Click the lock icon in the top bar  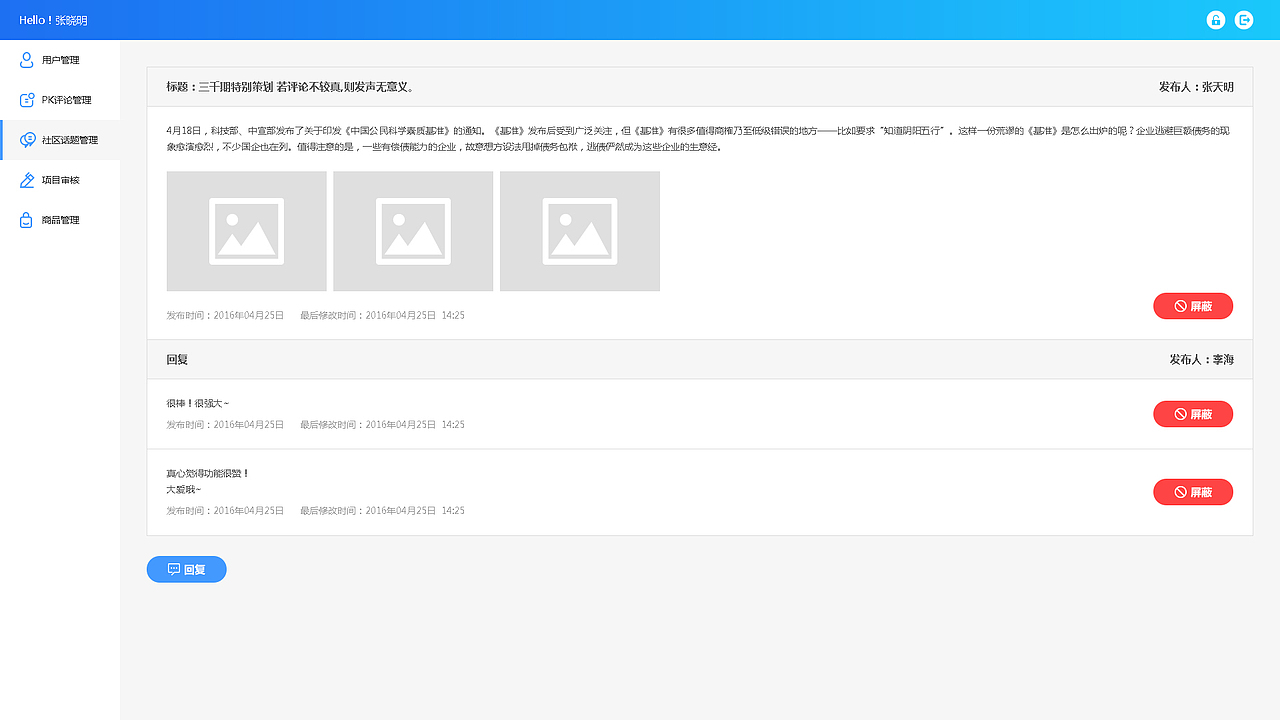click(1216, 20)
